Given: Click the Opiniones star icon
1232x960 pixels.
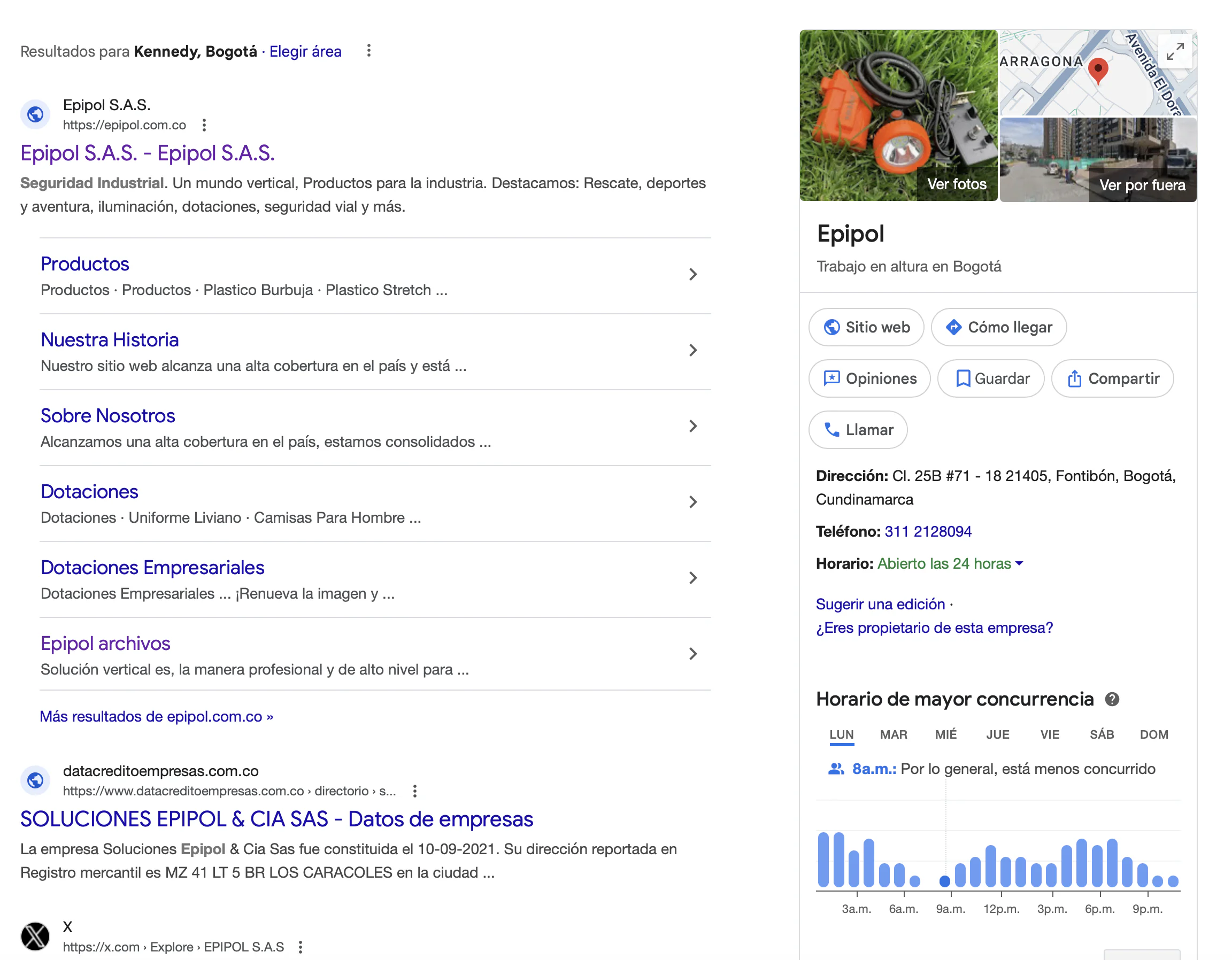Looking at the screenshot, I should click(x=833, y=378).
